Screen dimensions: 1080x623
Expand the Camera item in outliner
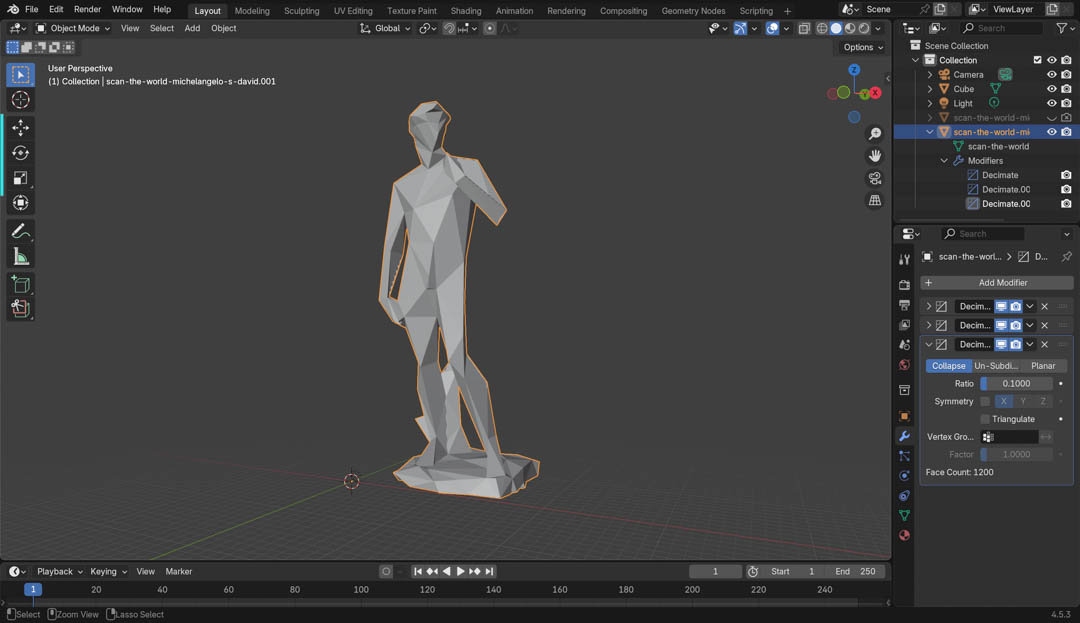[930, 75]
